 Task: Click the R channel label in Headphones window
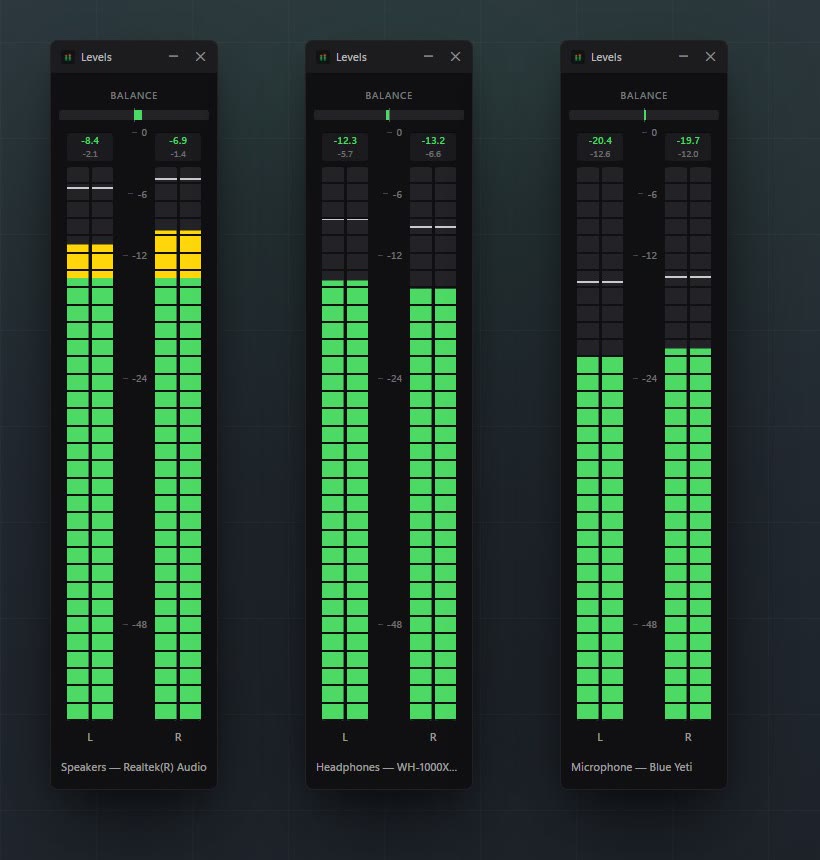(433, 737)
